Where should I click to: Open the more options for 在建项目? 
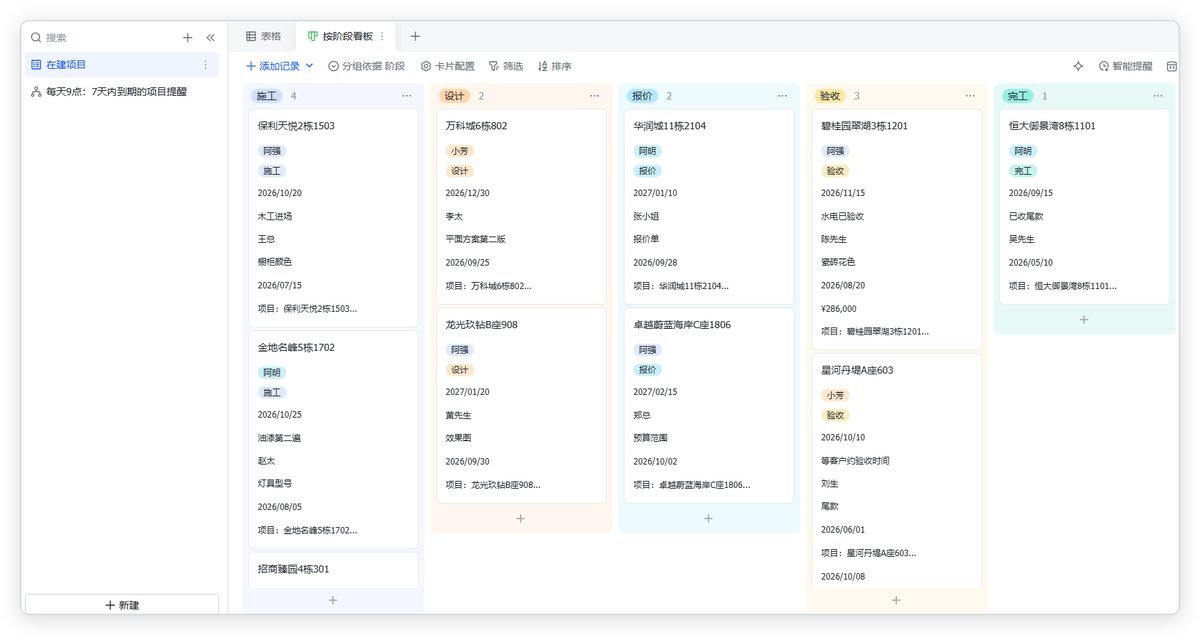[x=206, y=65]
